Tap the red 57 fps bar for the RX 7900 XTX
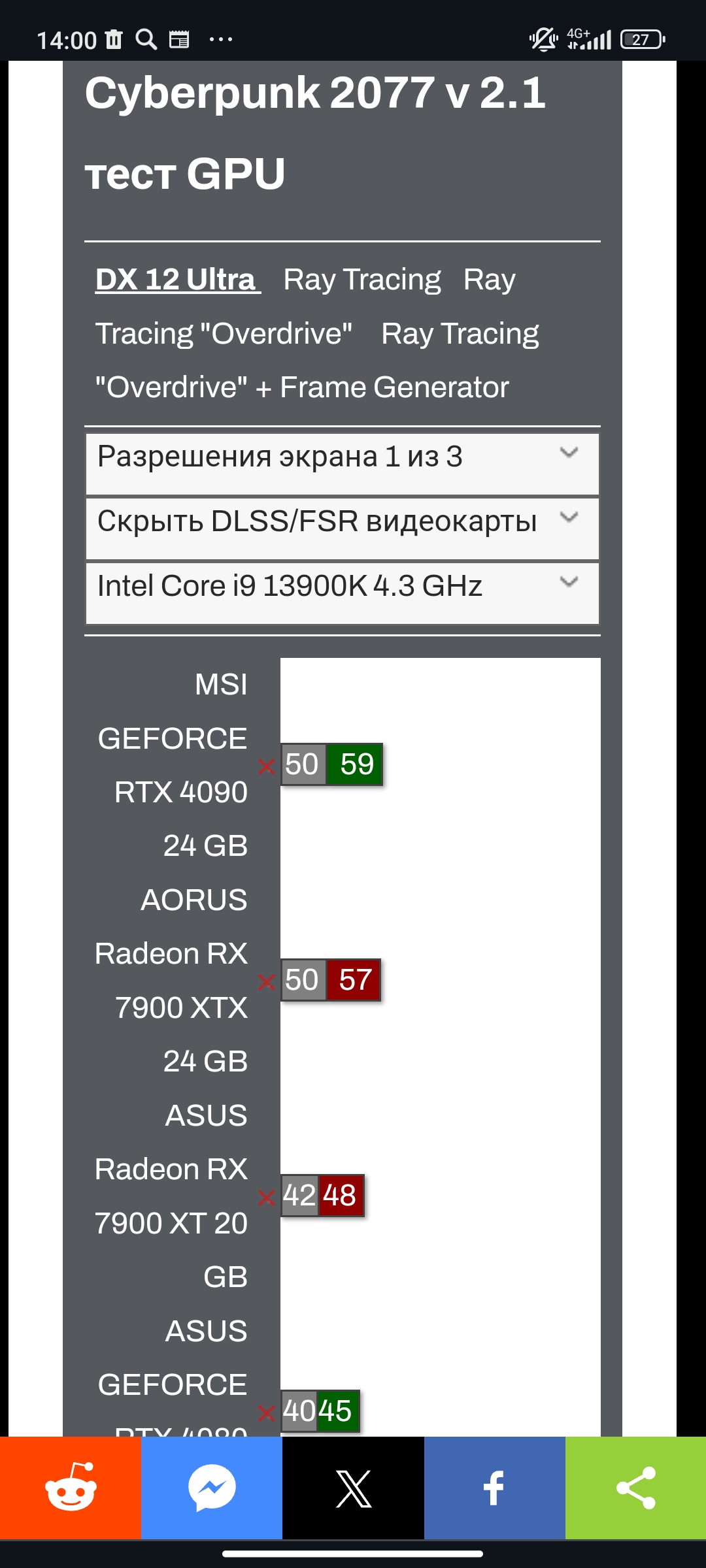 tap(354, 980)
